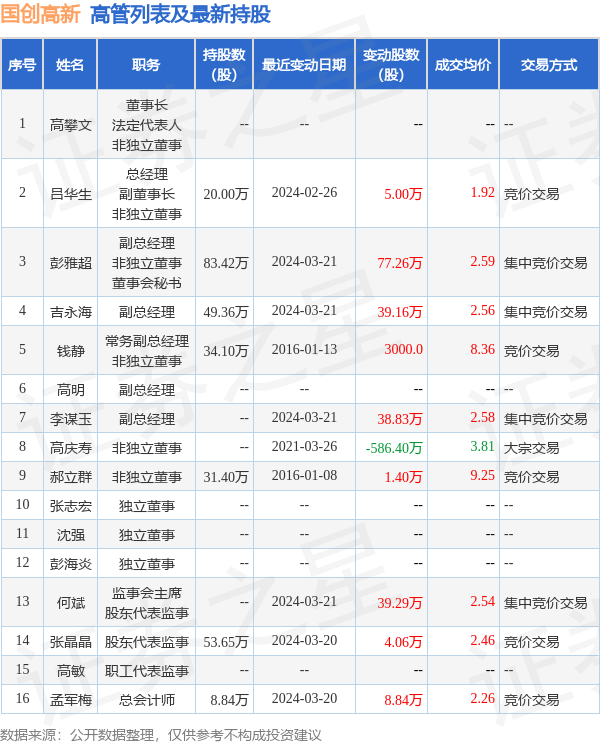Click holdings value 83.42万
This screenshot has height=744, width=600.
(x=226, y=263)
